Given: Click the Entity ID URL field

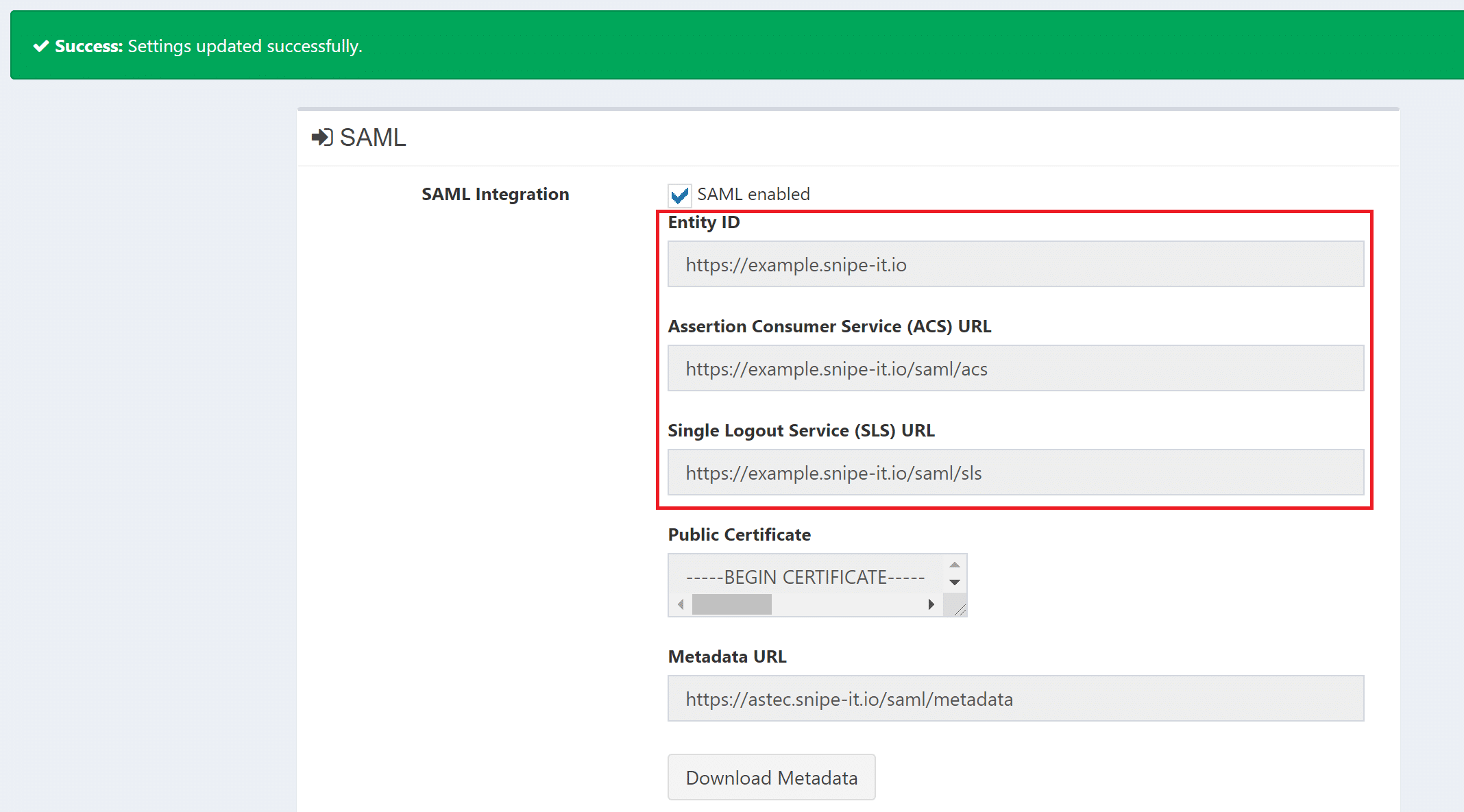Looking at the screenshot, I should (1015, 264).
